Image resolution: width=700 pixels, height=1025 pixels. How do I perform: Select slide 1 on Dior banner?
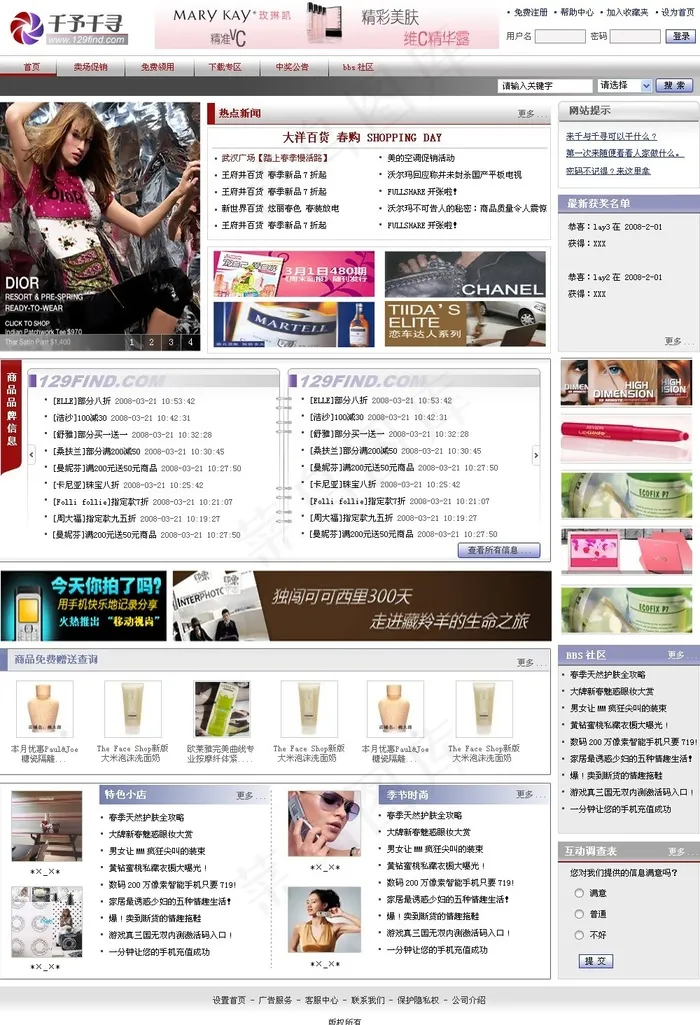(132, 342)
